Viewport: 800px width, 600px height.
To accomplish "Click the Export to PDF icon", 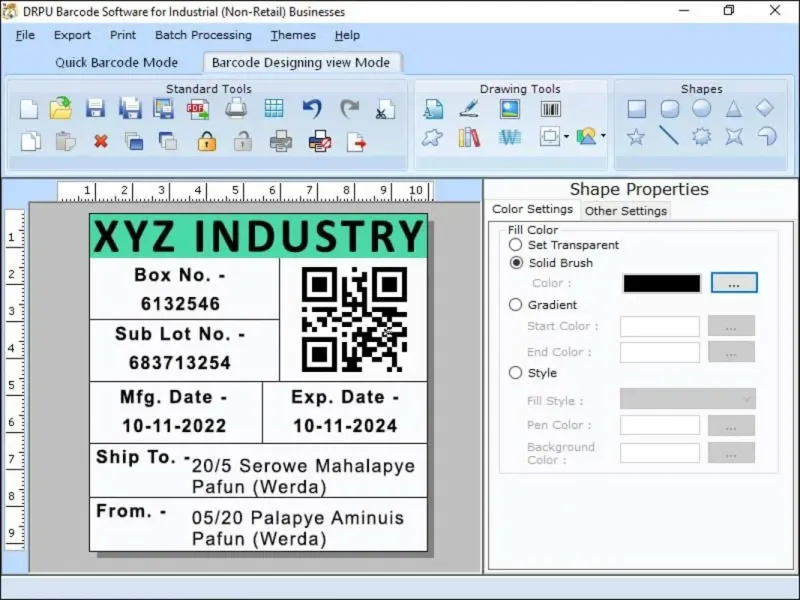I will (198, 109).
